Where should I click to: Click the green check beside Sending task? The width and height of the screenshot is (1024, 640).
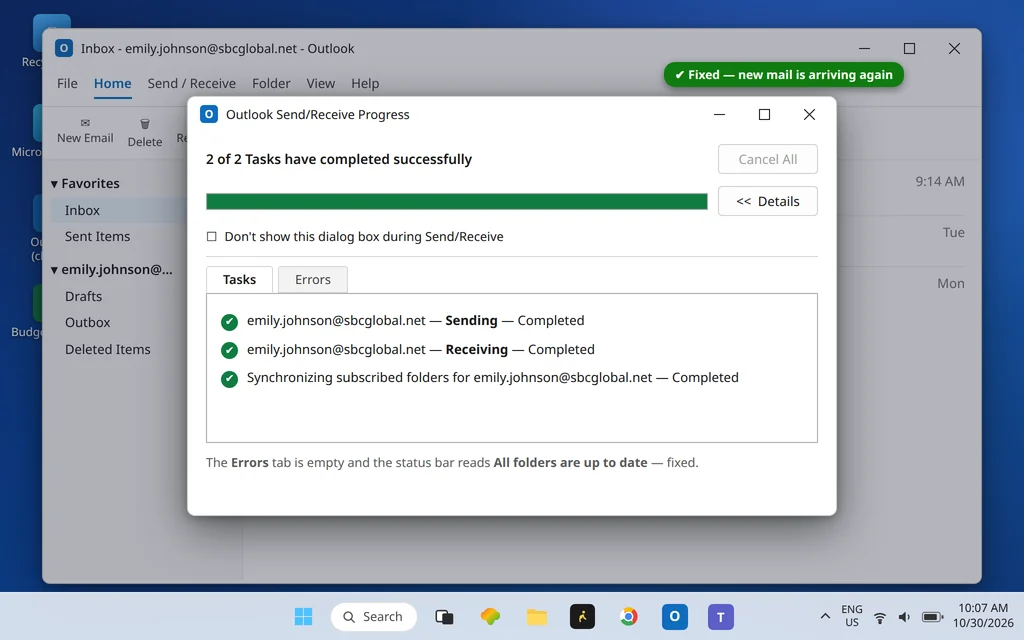[229, 321]
